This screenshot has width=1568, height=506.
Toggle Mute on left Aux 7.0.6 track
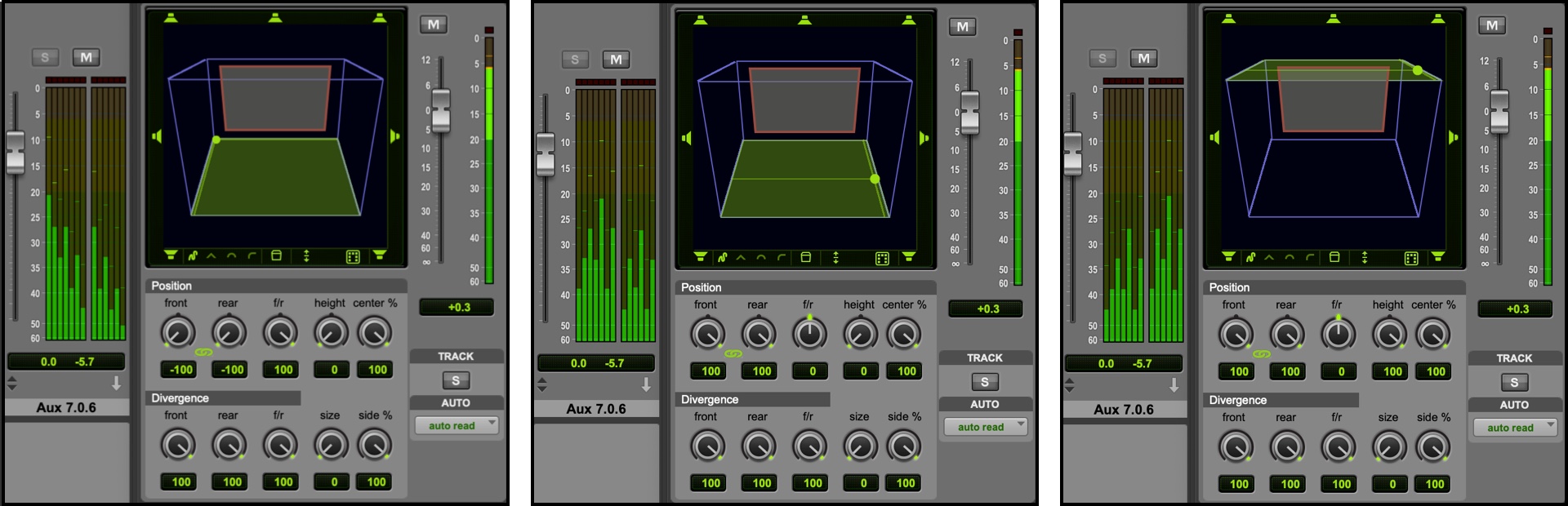pyautogui.click(x=86, y=57)
